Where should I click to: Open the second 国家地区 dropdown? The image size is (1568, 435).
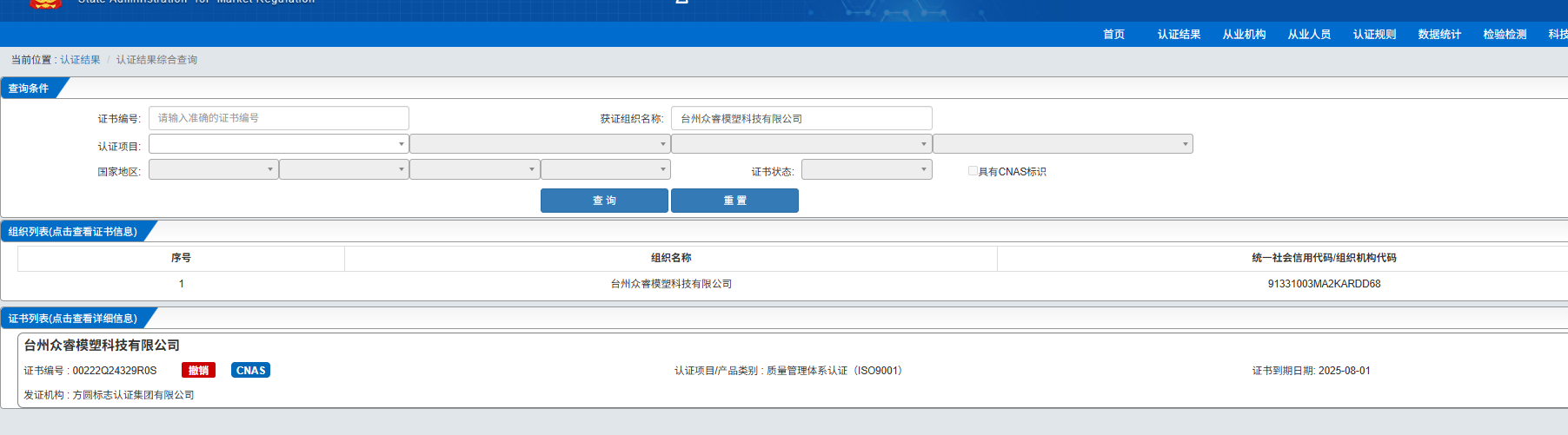(x=344, y=169)
